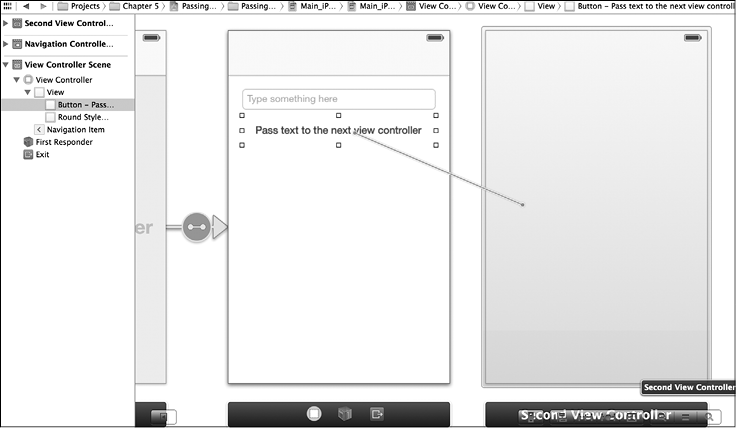Click the 'Pass text to the next view controller' button
The width and height of the screenshot is (736, 428).
tap(338, 131)
